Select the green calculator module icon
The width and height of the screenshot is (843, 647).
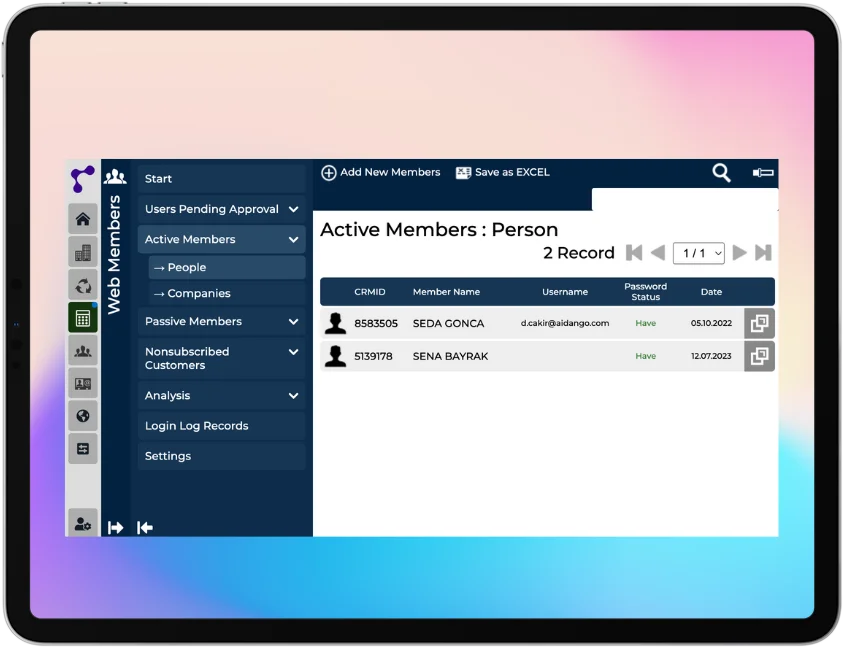(83, 318)
